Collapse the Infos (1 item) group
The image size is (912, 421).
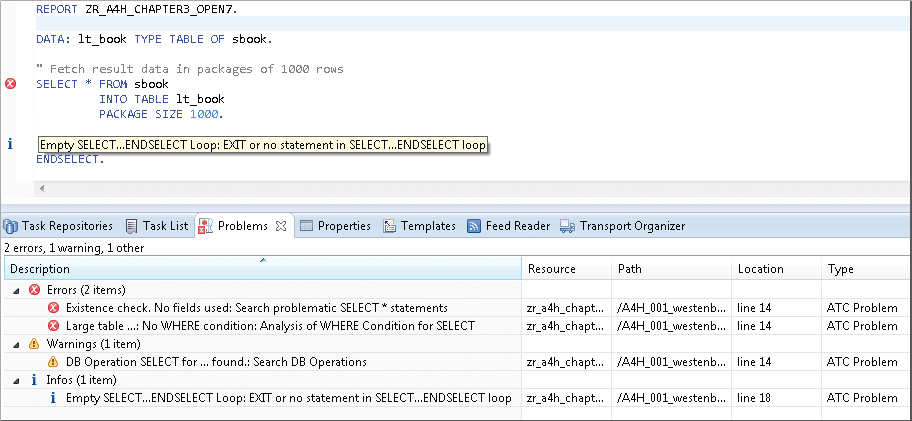(15, 380)
